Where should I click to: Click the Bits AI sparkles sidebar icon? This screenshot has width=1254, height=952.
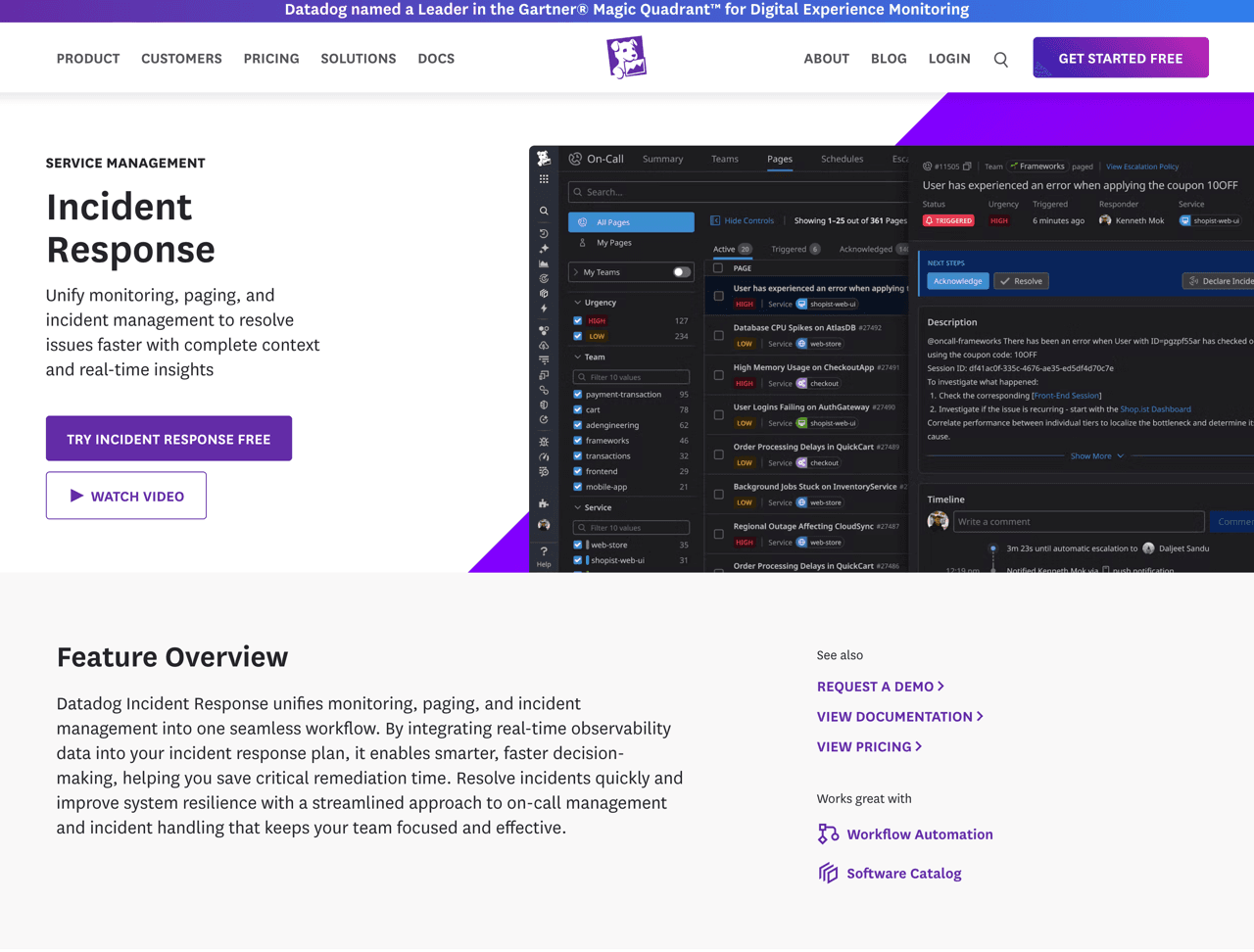544,248
